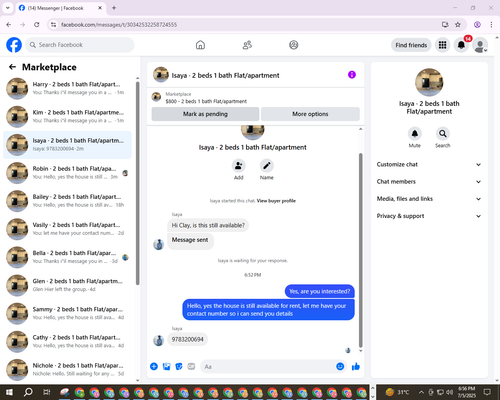The image size is (500, 400).
Task: Click Mark as pending button
Action: tap(205, 114)
